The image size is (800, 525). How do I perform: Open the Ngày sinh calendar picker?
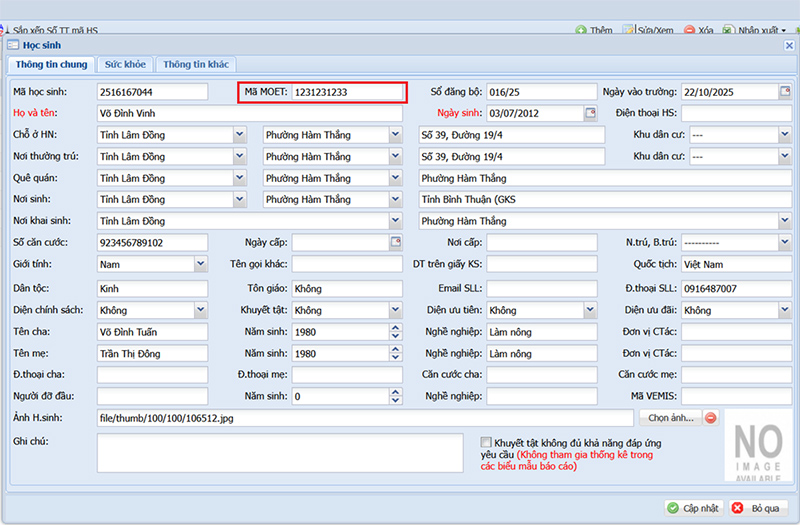pos(590,113)
